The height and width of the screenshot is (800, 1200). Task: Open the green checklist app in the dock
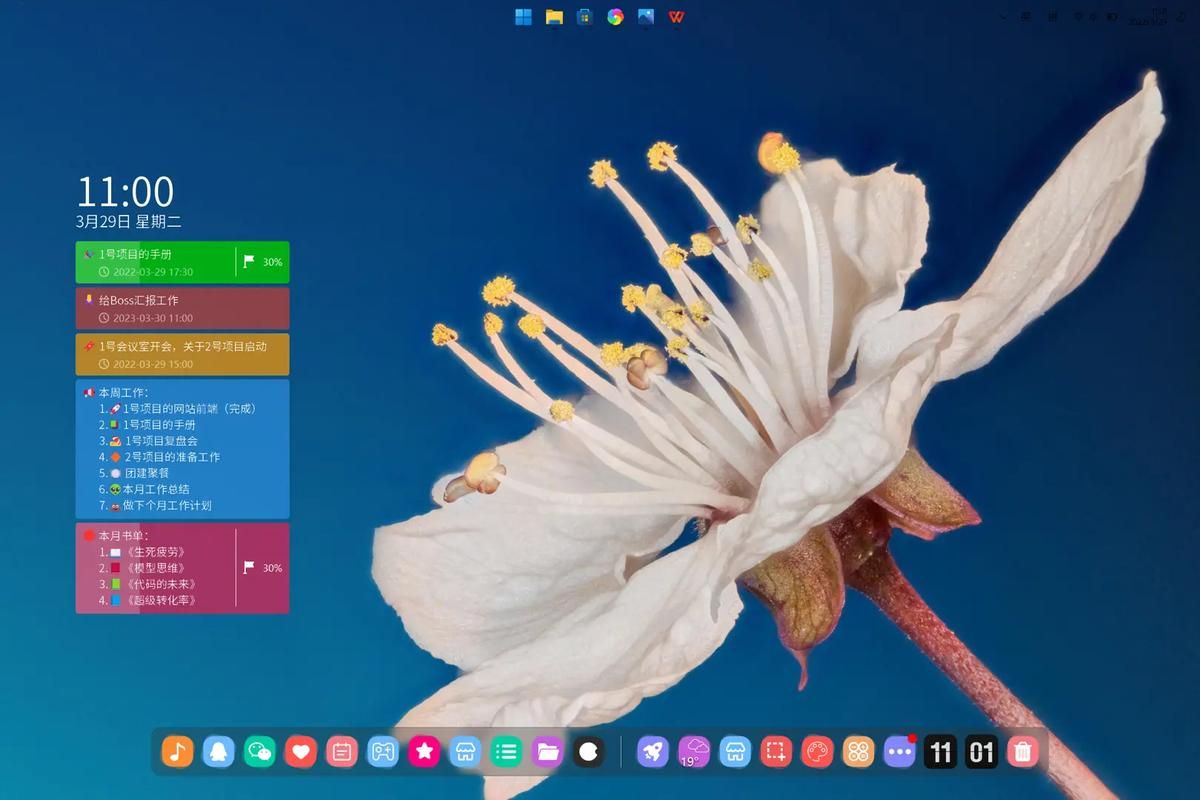[x=506, y=751]
